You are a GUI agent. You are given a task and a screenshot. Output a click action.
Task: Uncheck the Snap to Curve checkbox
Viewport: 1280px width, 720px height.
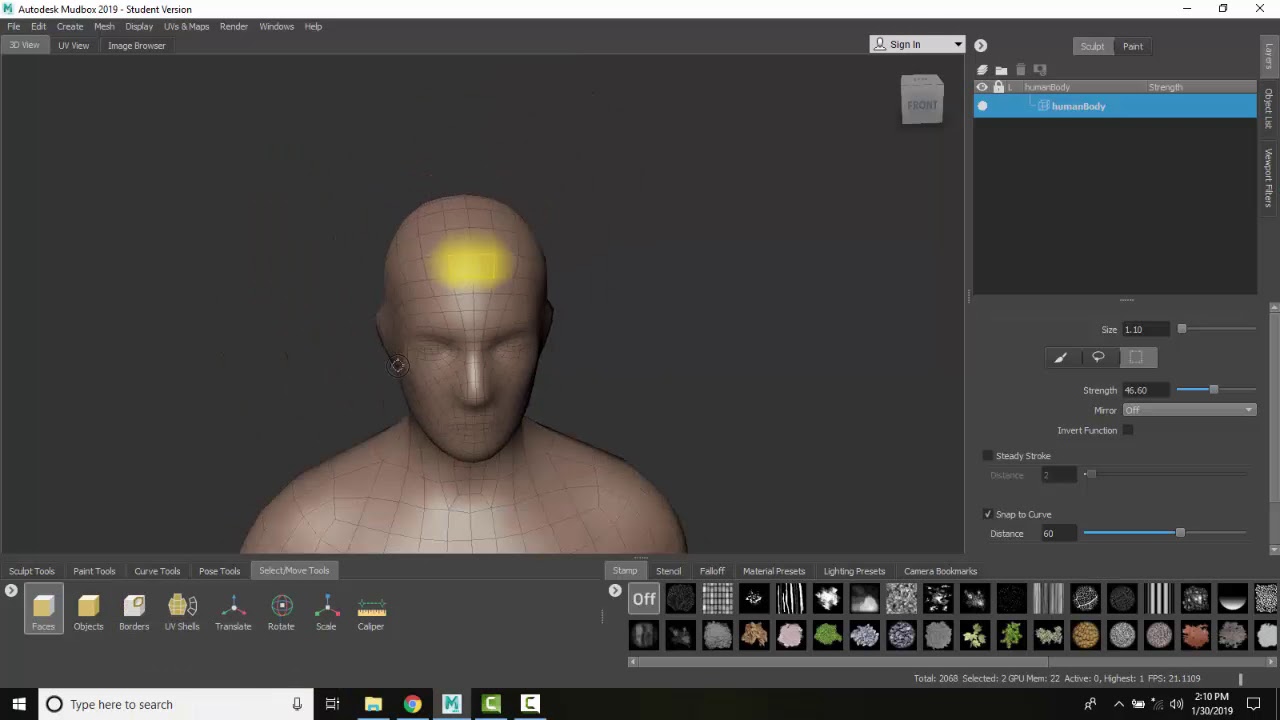988,514
